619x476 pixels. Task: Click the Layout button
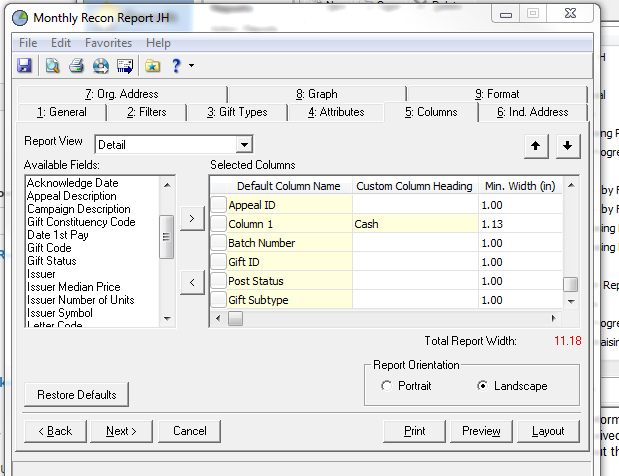(x=548, y=431)
